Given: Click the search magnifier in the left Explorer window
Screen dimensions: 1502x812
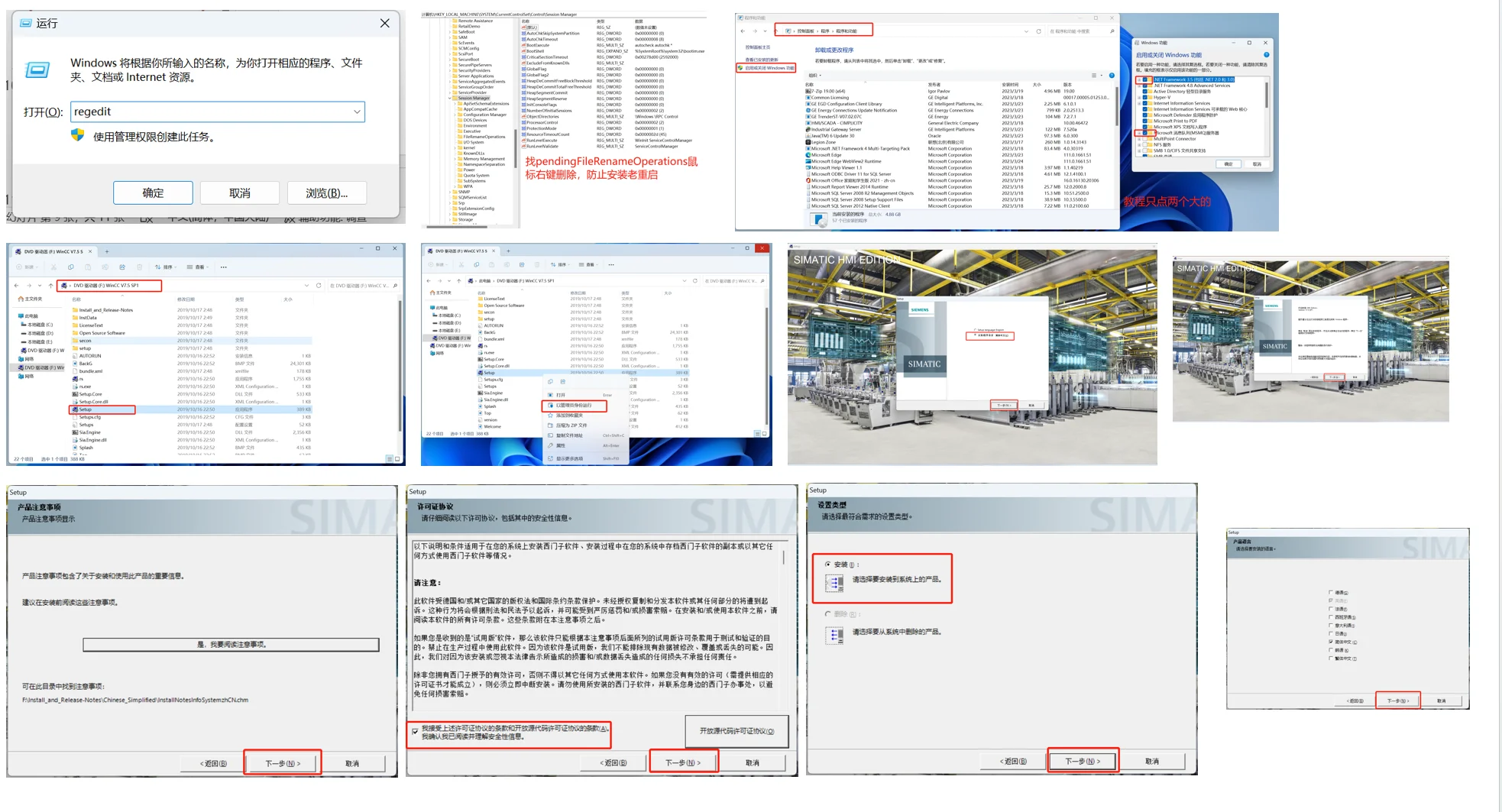Looking at the screenshot, I should pos(395,286).
